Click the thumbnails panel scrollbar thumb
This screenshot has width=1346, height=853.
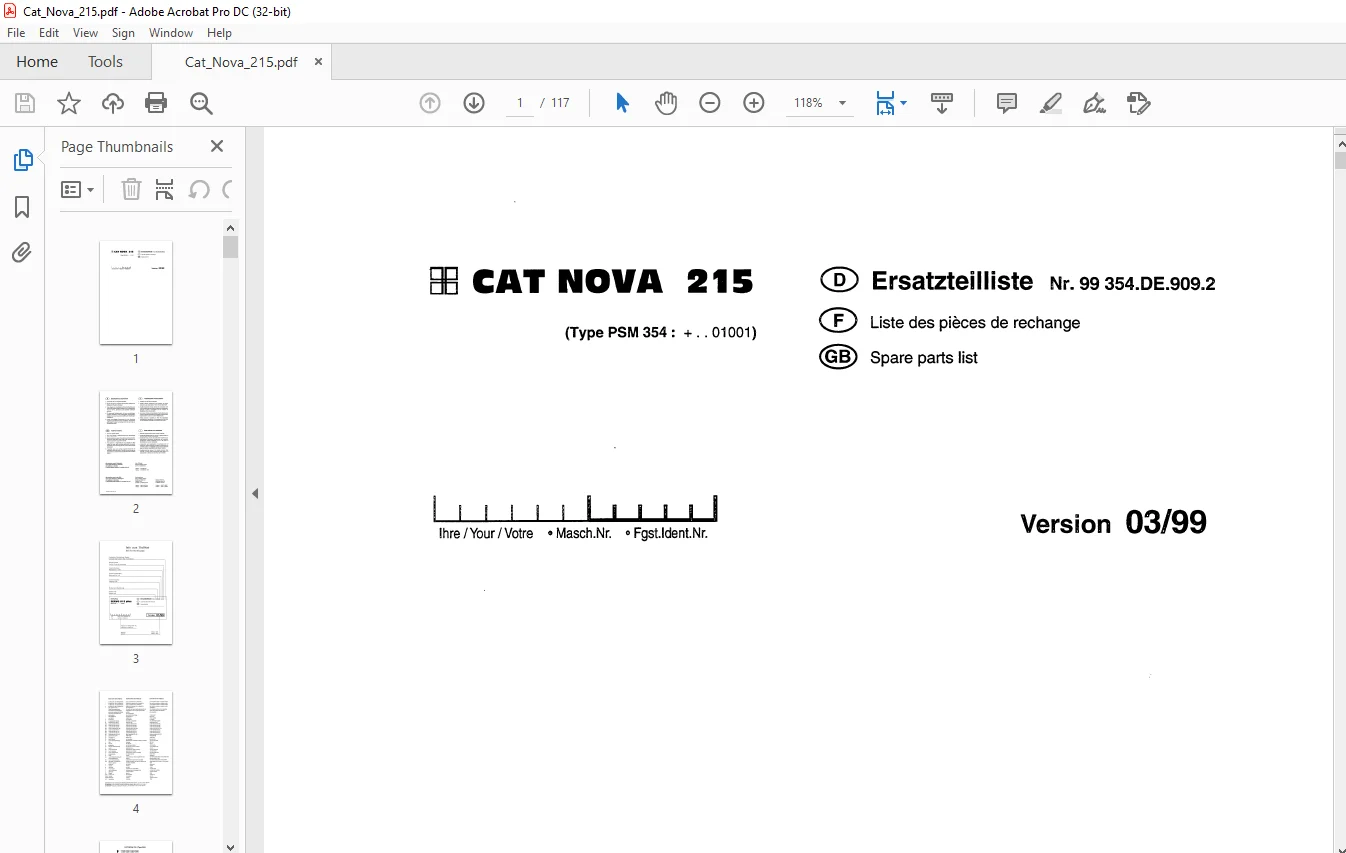[231, 246]
